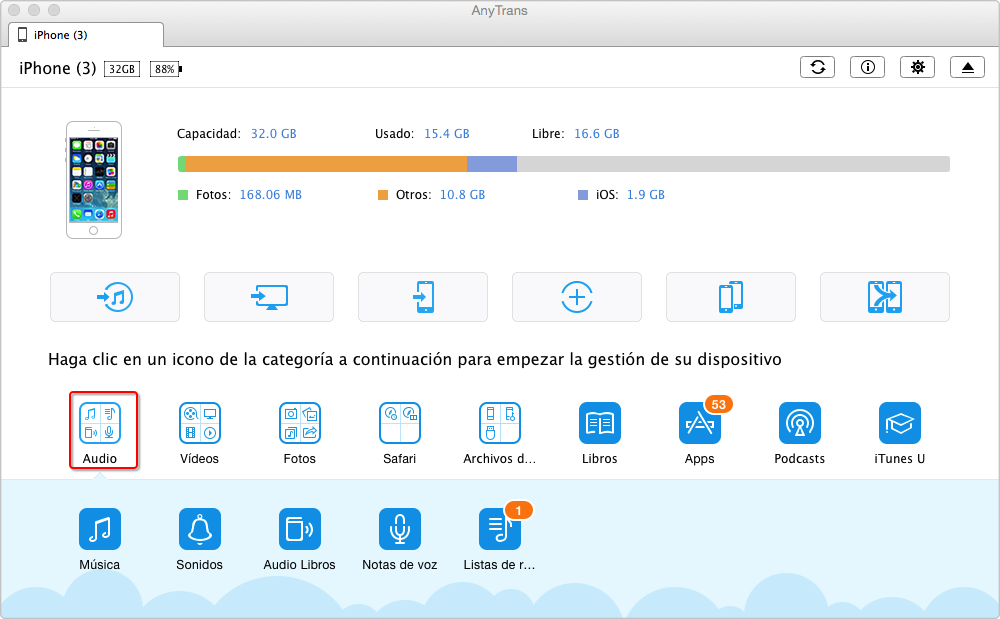
Task: Click the blue iOS legend swatch
Action: point(583,195)
